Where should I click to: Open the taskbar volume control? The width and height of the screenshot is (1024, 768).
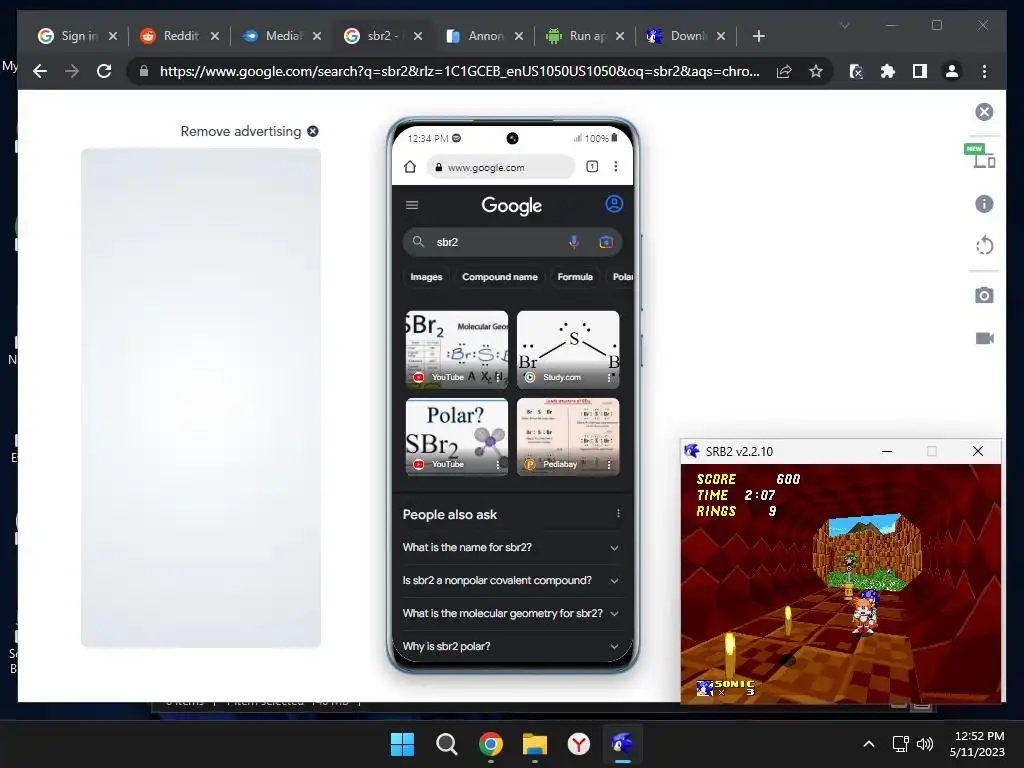pyautogui.click(x=925, y=744)
